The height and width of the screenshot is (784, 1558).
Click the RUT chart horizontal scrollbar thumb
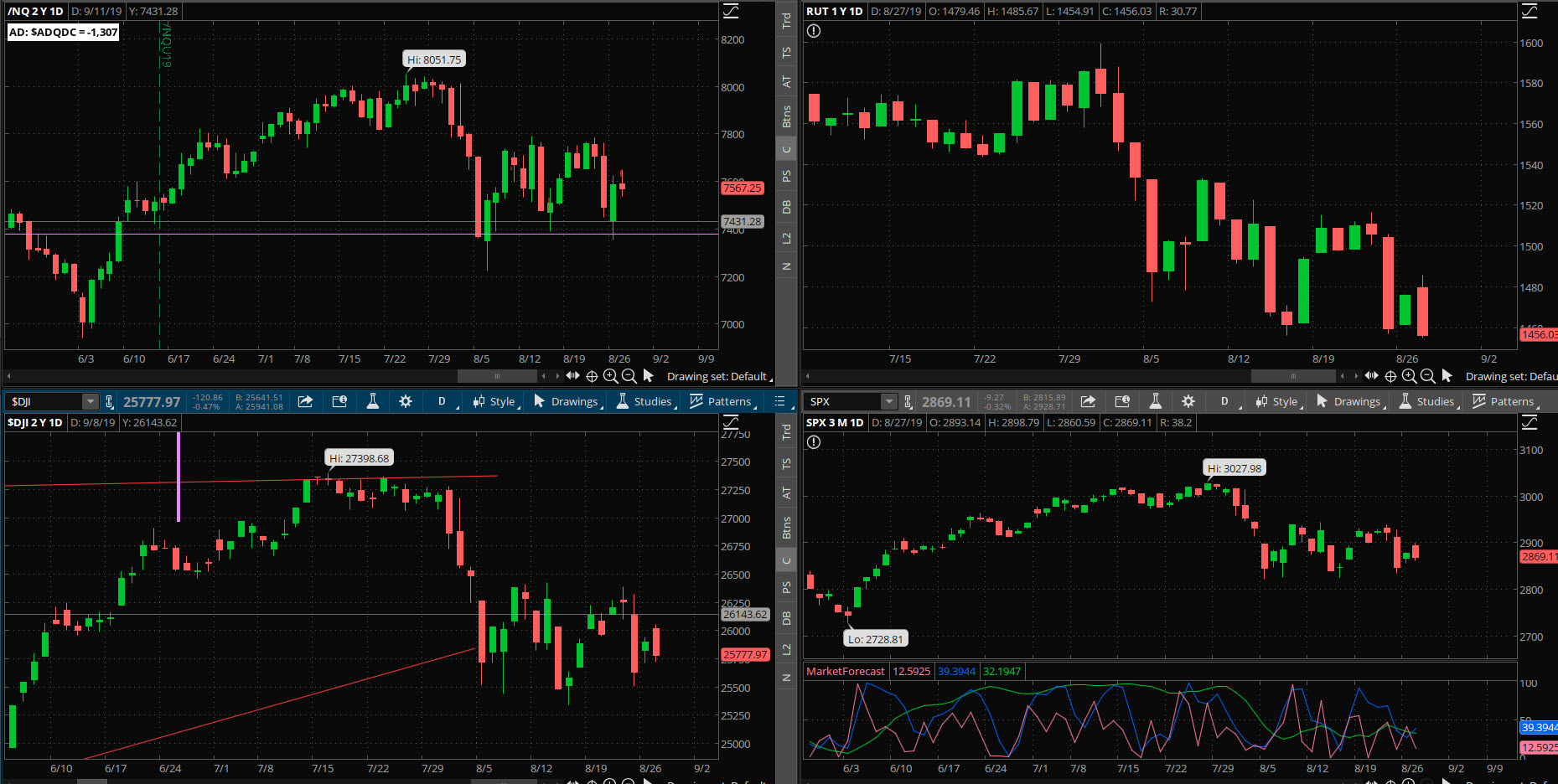tap(1293, 376)
